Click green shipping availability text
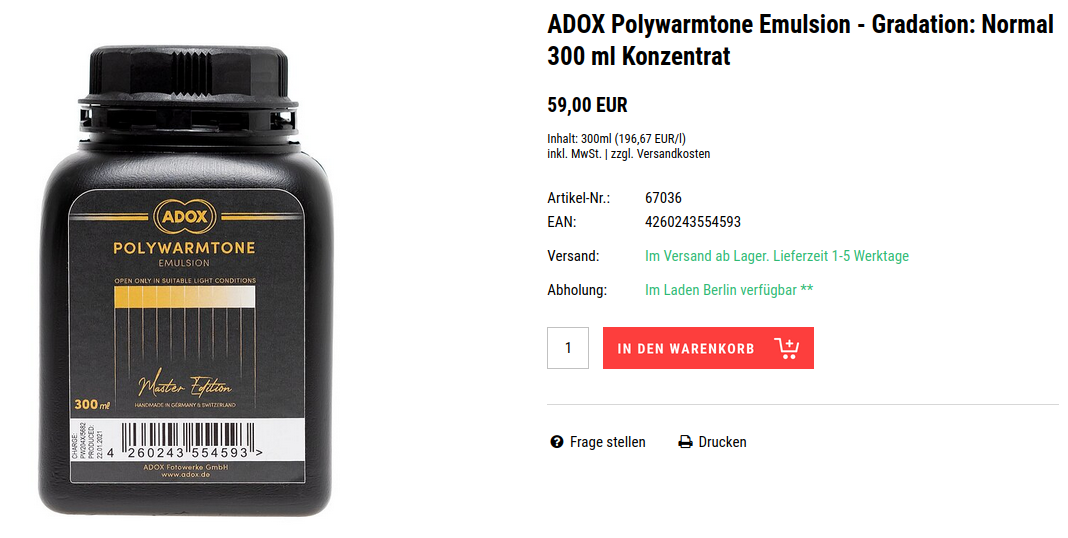 [776, 256]
